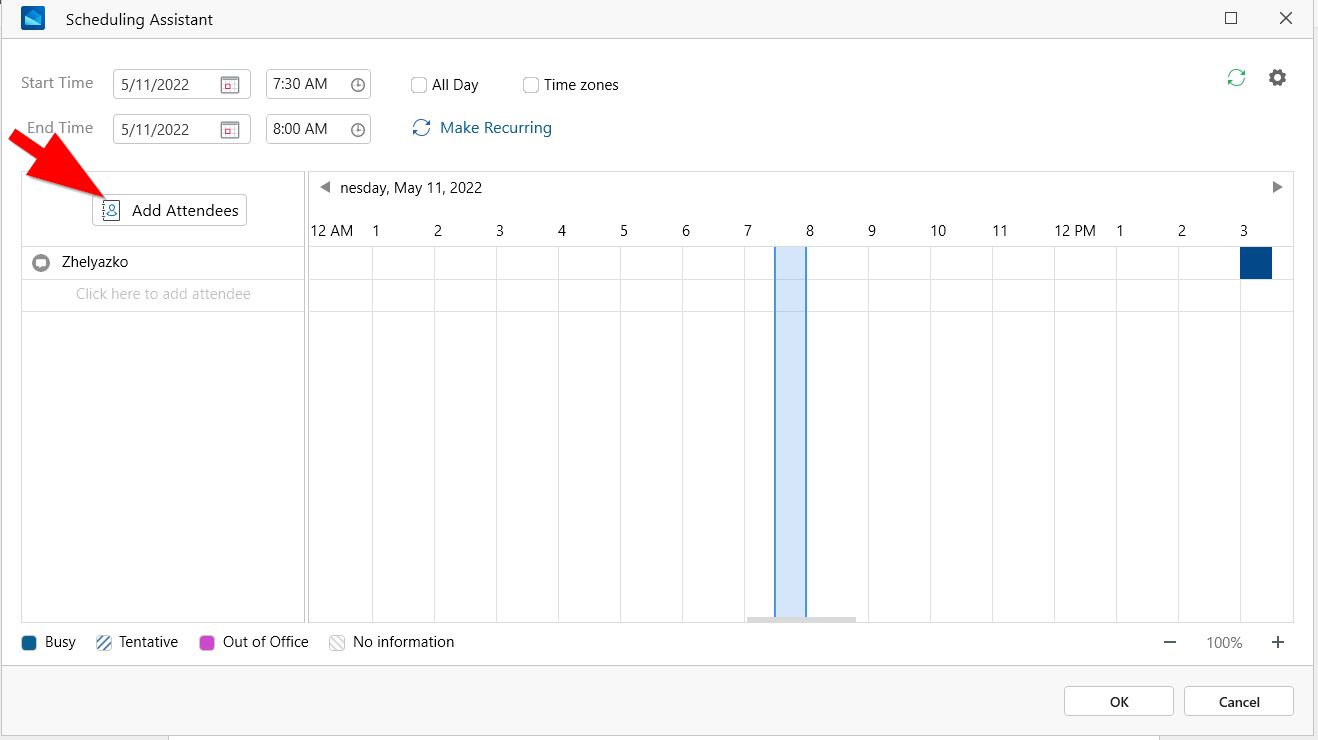Zoom in with the plus button
This screenshot has height=740, width=1318.
[1278, 642]
